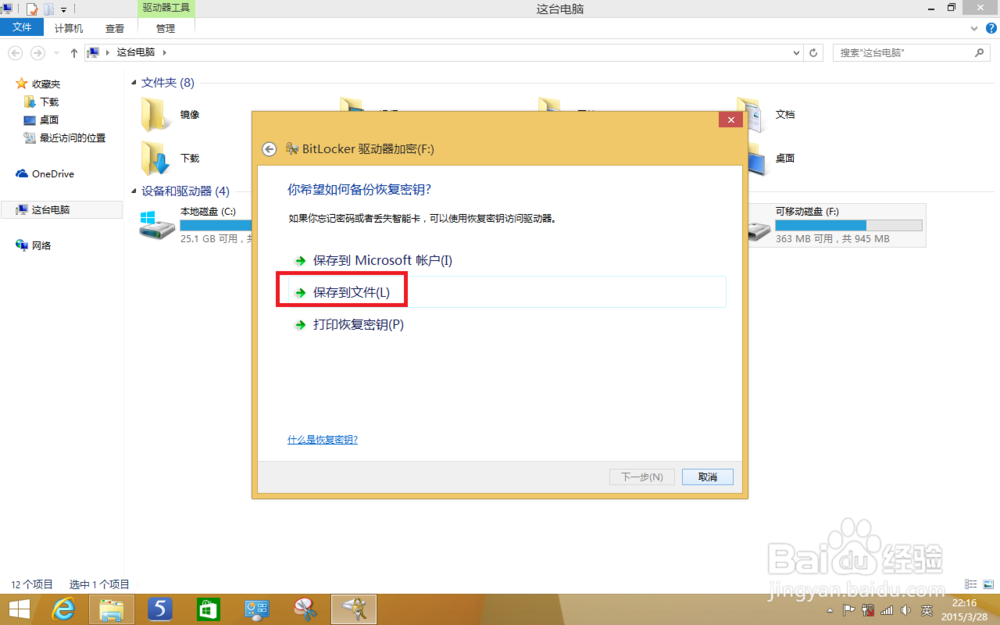1000x625 pixels.
Task: Switch to large icons view layout icon
Action: (988, 584)
